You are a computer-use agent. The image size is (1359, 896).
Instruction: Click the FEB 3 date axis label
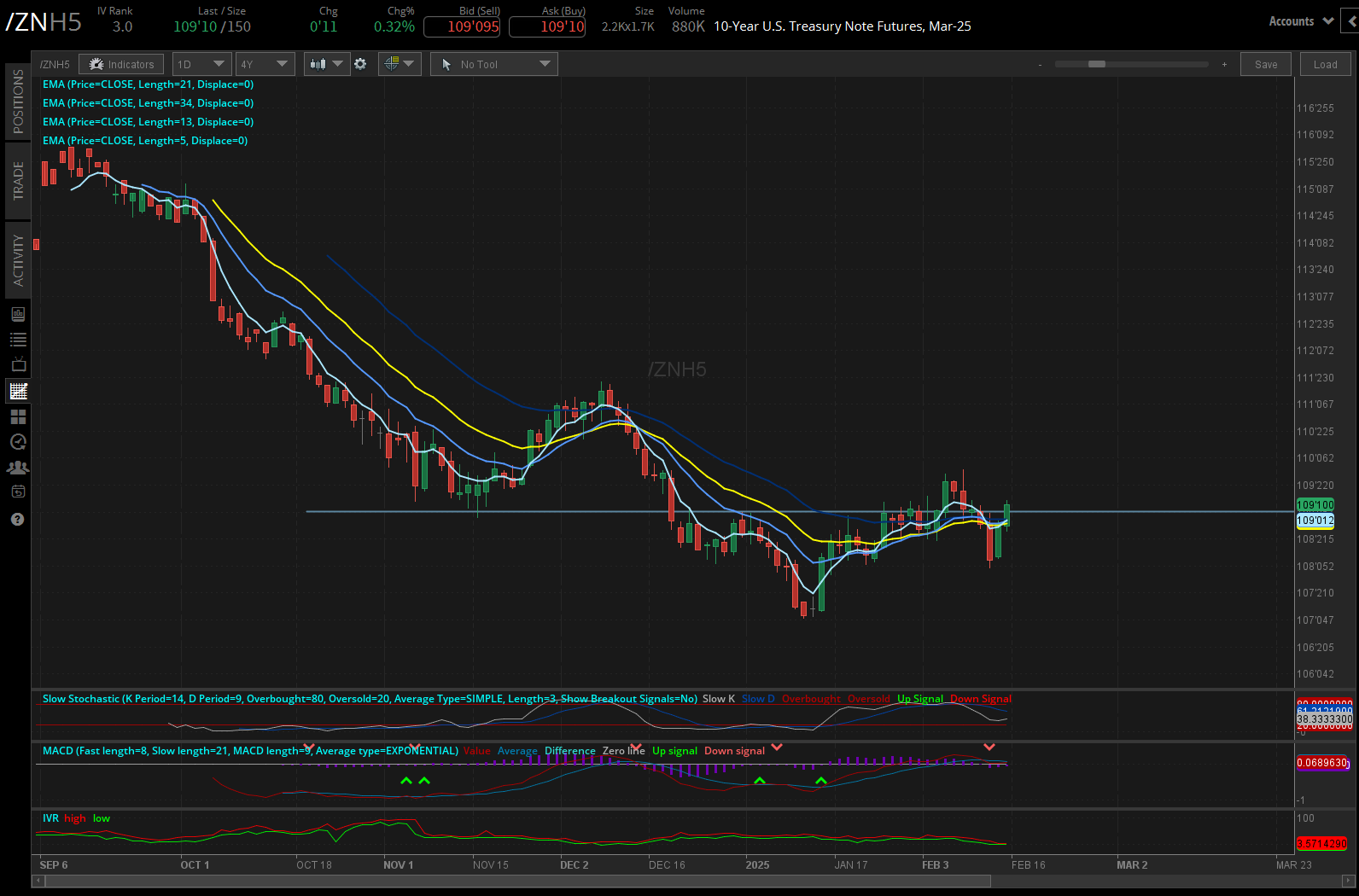pos(935,865)
